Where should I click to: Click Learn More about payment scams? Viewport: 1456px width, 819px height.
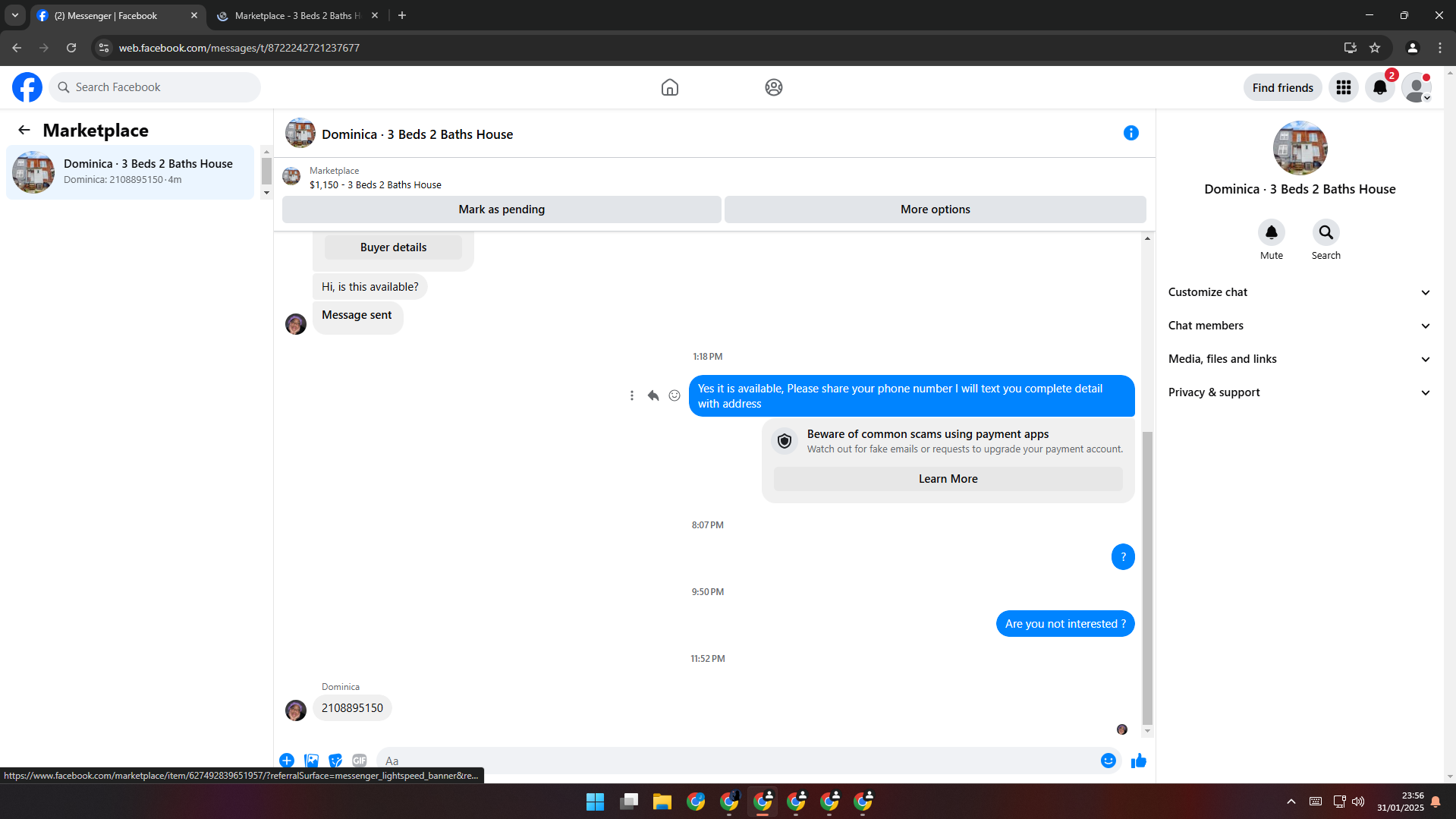coord(948,479)
